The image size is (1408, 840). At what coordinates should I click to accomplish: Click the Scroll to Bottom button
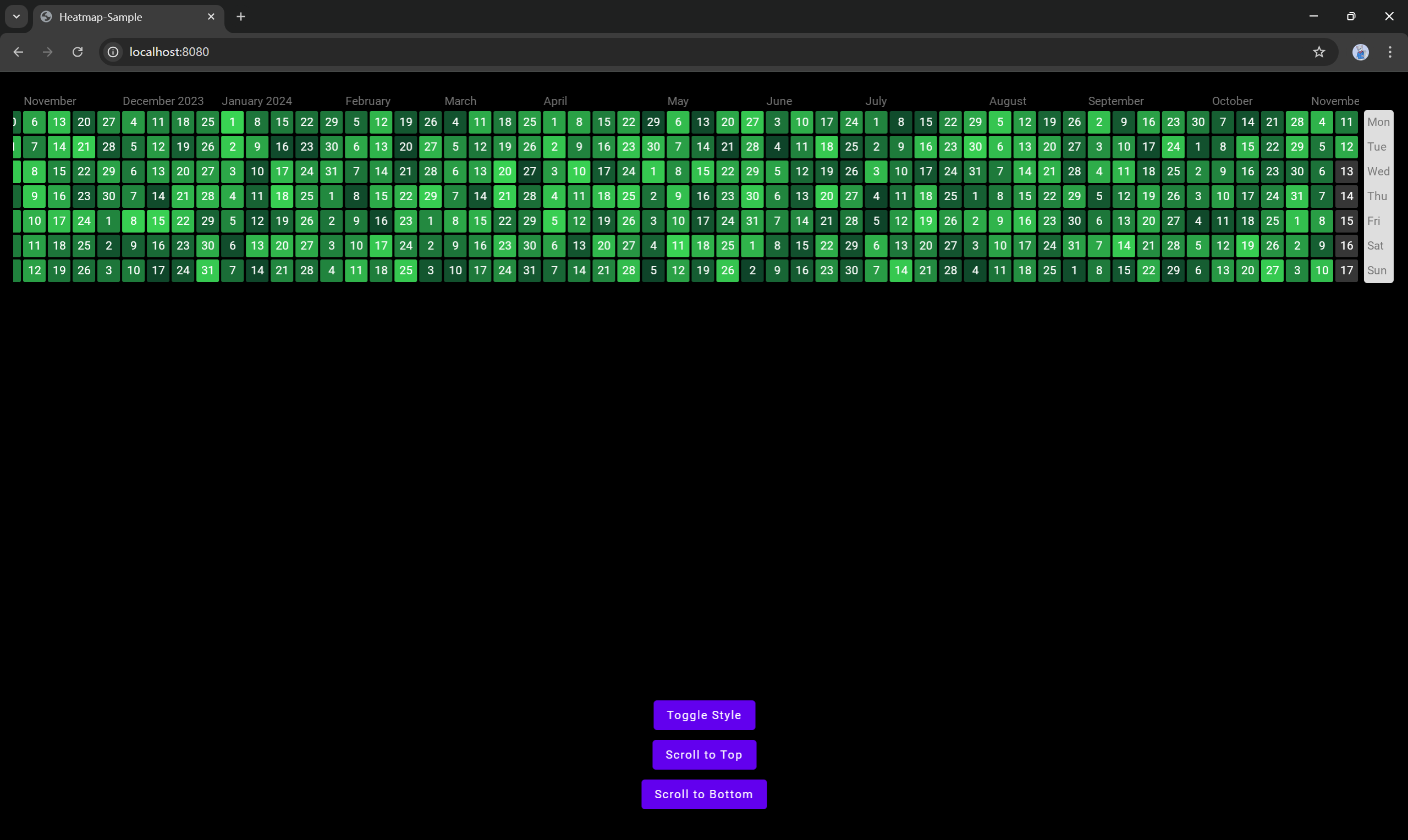tap(703, 794)
